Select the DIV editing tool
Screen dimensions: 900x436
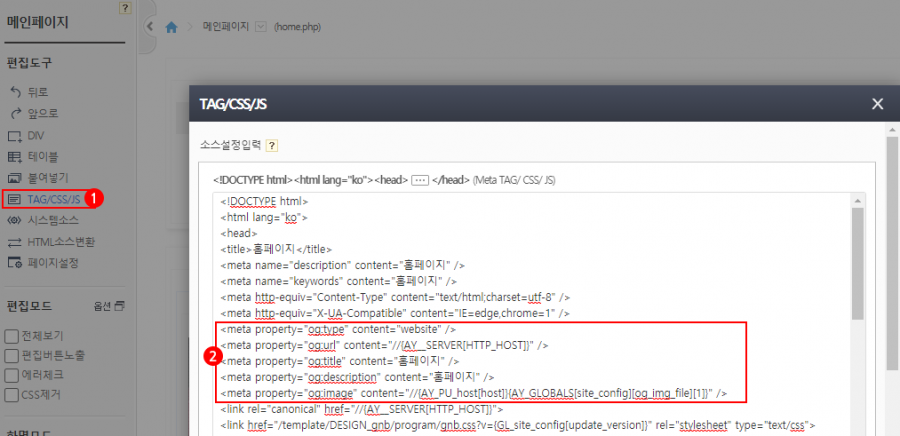pyautogui.click(x=32, y=135)
